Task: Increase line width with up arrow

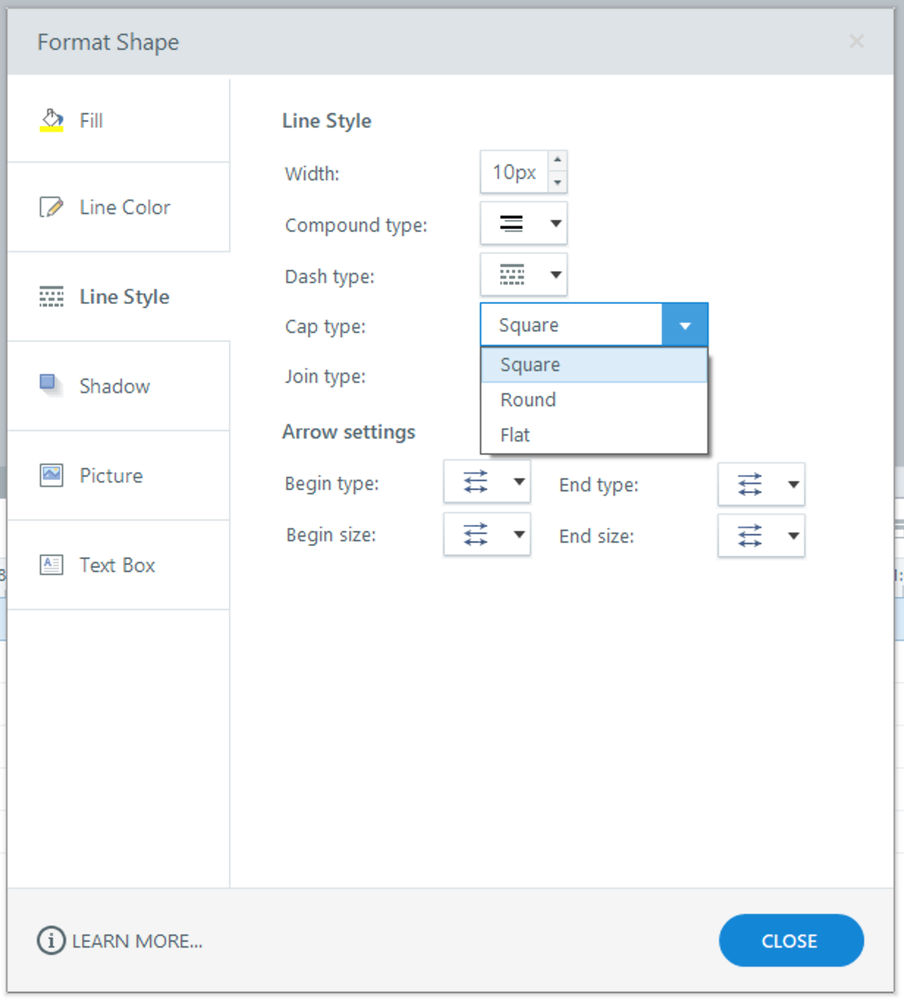Action: coord(558,161)
